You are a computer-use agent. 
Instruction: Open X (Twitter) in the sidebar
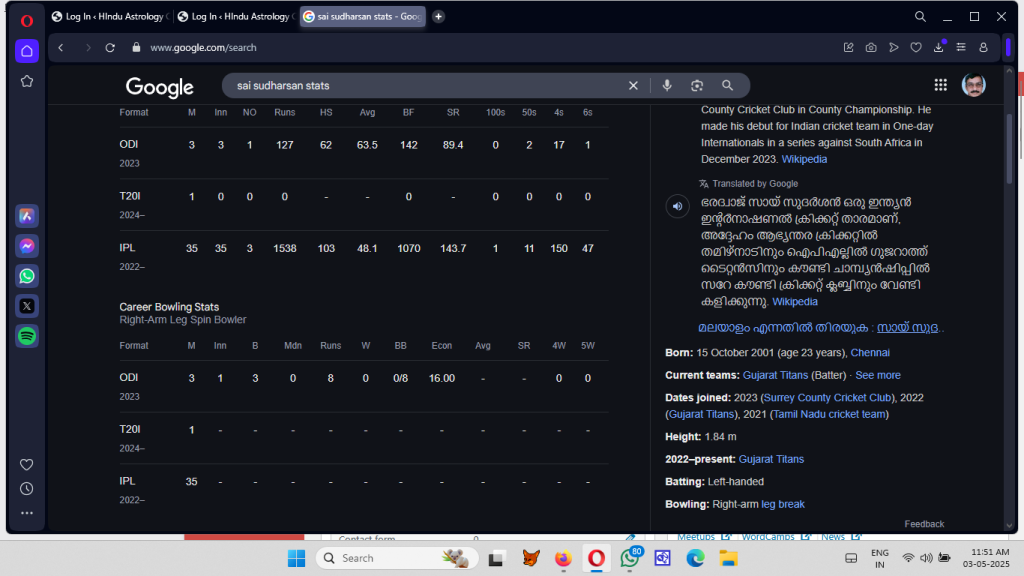pyautogui.click(x=27, y=306)
